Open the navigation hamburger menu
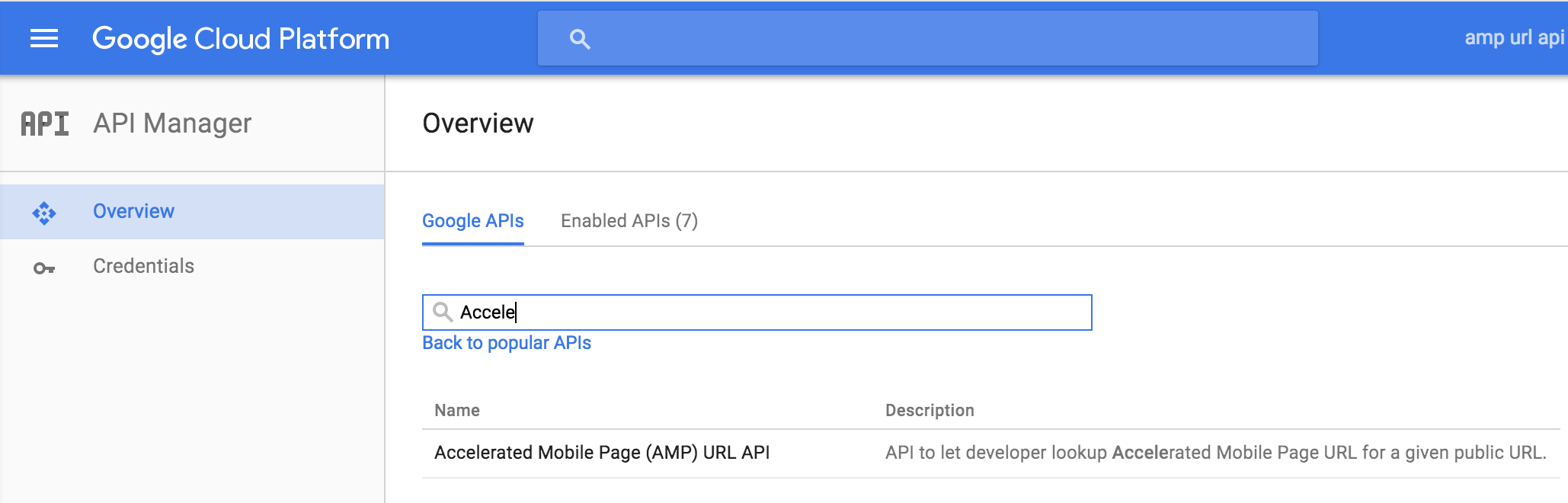 (43, 38)
